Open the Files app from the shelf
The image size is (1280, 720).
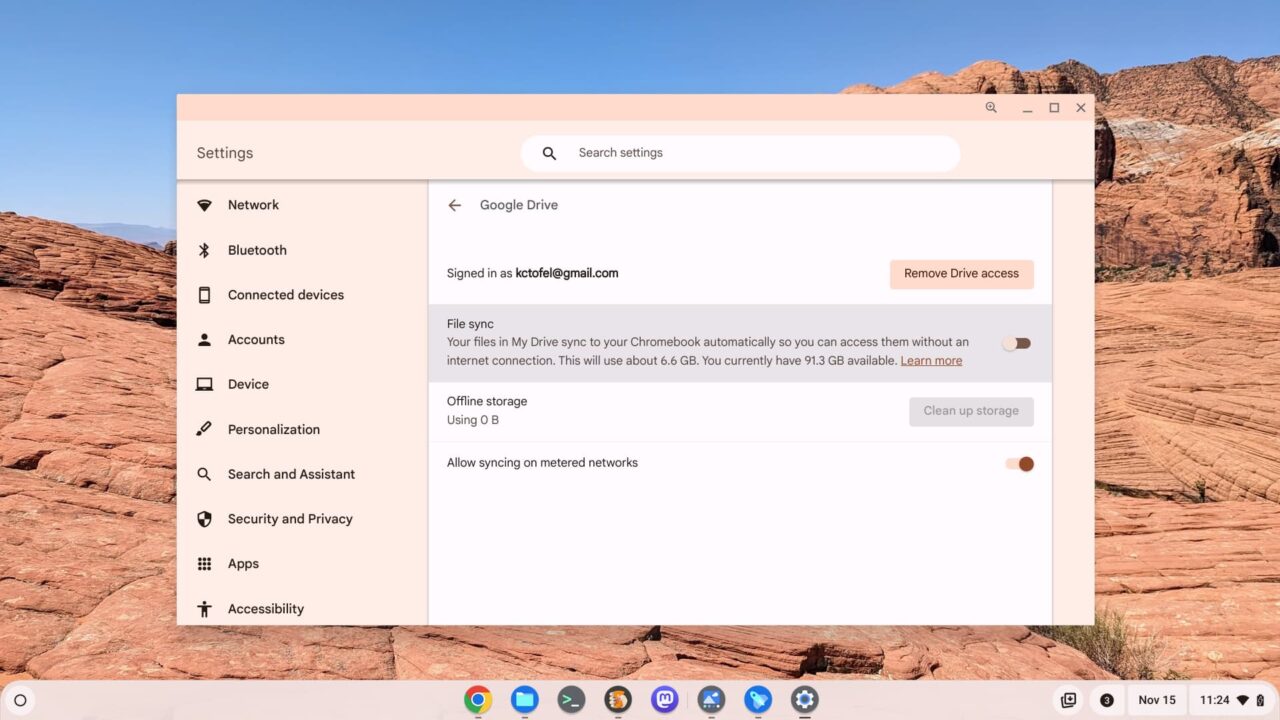click(525, 700)
